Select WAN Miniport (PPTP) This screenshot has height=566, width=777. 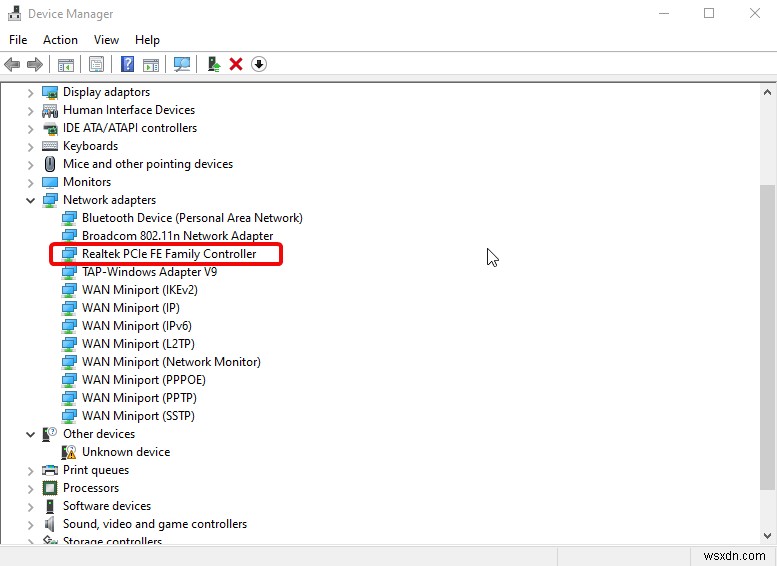139,398
